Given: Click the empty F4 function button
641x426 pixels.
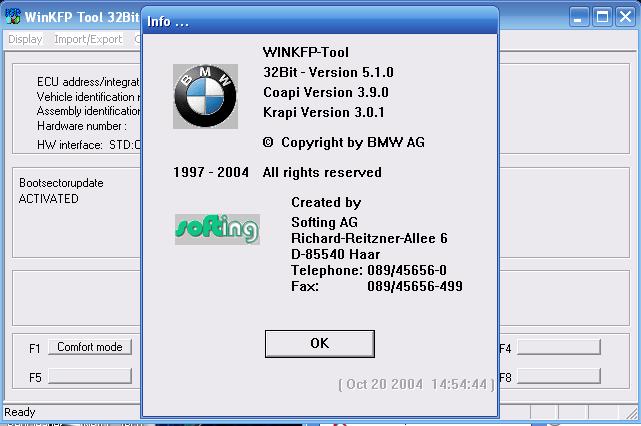Looking at the screenshot, I should point(558,347).
